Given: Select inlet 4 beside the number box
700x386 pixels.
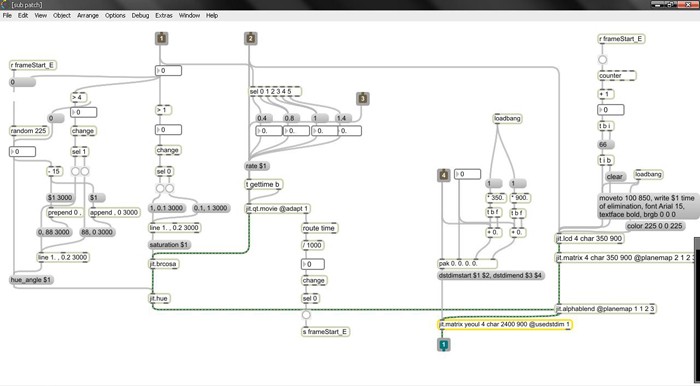Looking at the screenshot, I should (x=443, y=175).
